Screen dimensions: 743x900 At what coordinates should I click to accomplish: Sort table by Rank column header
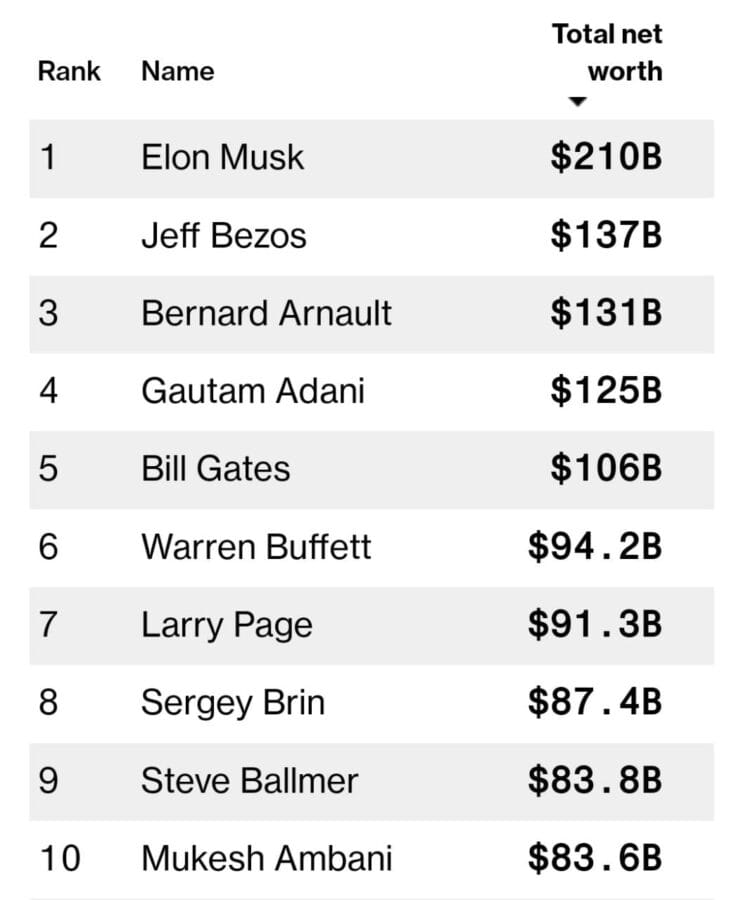tap(69, 71)
